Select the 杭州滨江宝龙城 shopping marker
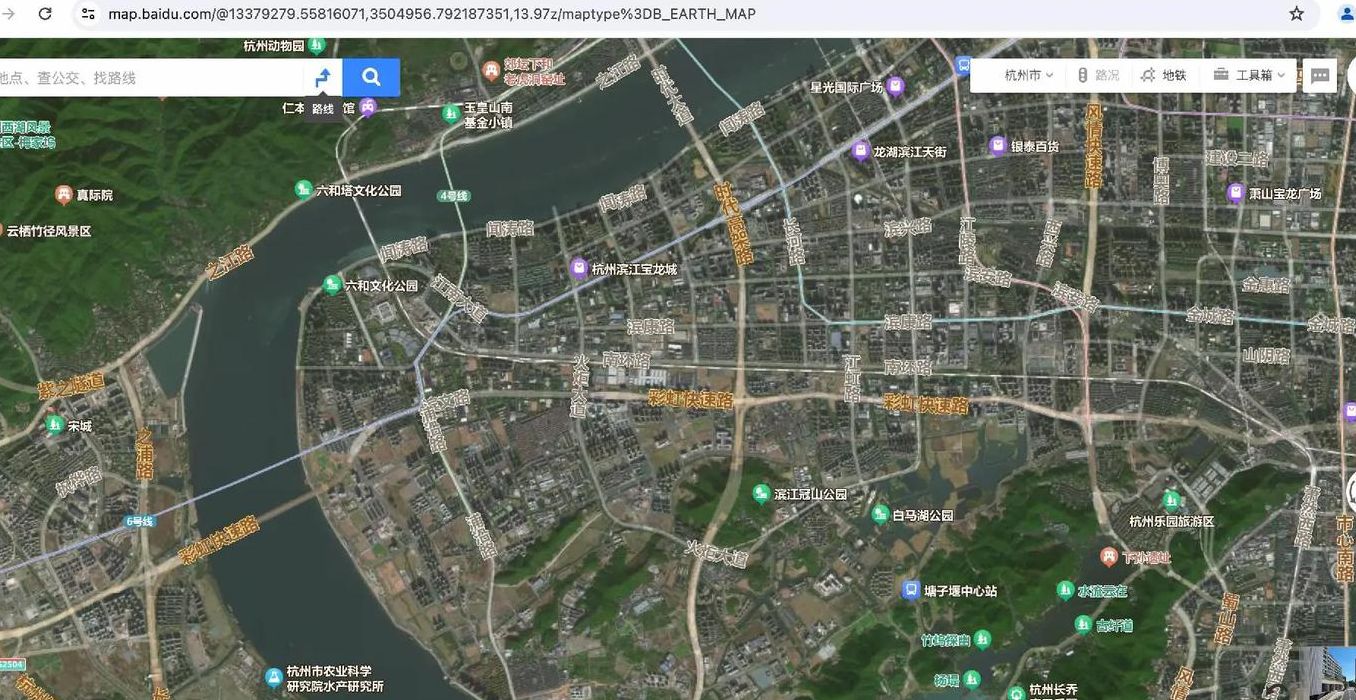The image size is (1356, 700). (x=578, y=268)
